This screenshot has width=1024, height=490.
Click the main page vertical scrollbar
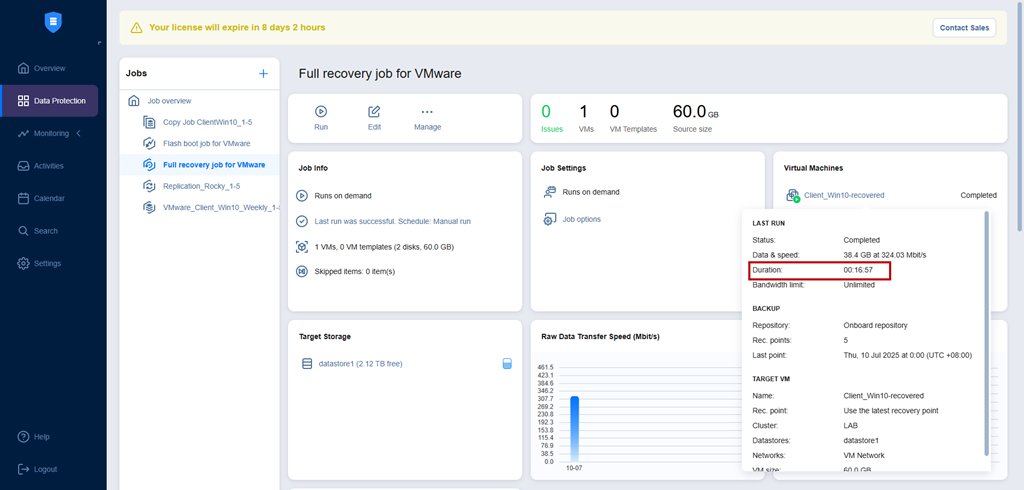click(x=1021, y=115)
